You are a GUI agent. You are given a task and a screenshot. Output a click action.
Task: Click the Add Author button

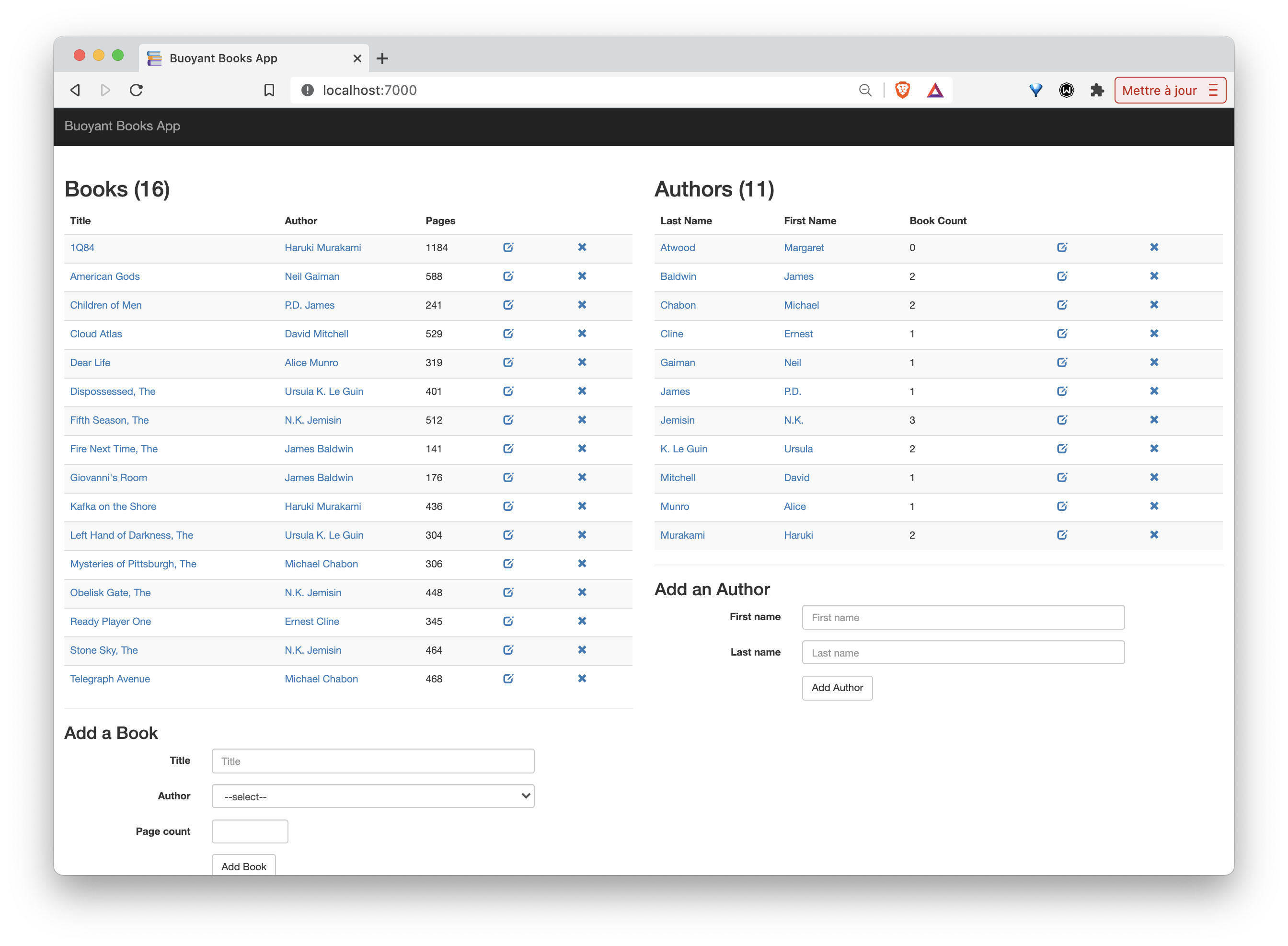(837, 688)
